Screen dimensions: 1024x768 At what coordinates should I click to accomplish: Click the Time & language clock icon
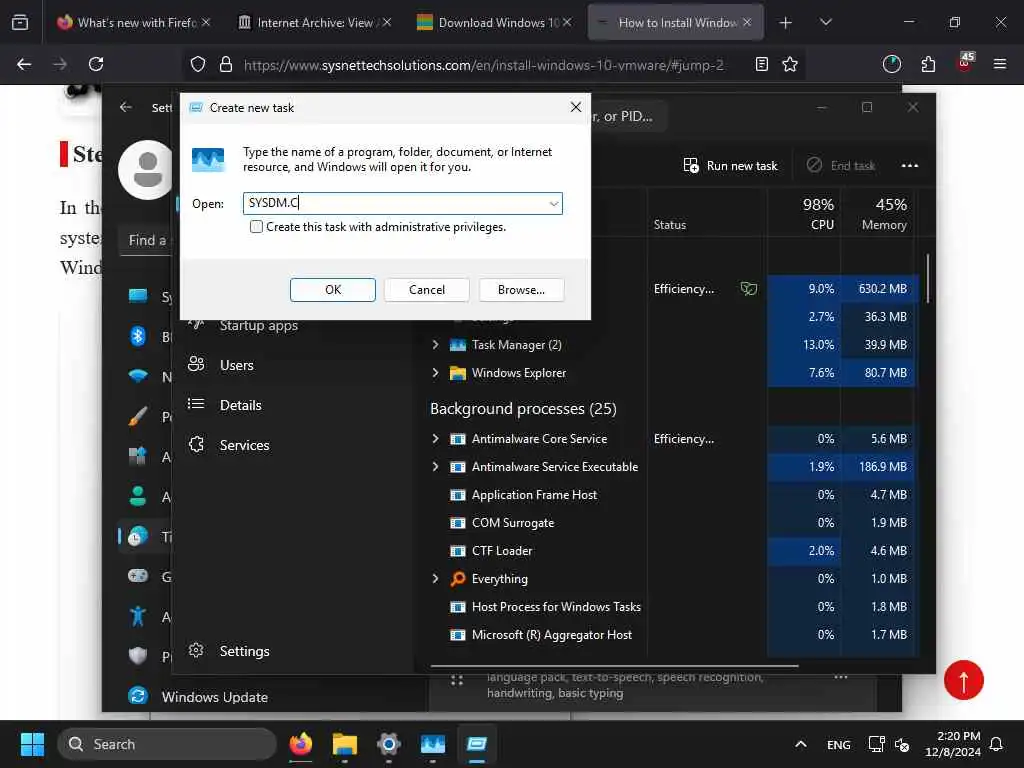[138, 536]
